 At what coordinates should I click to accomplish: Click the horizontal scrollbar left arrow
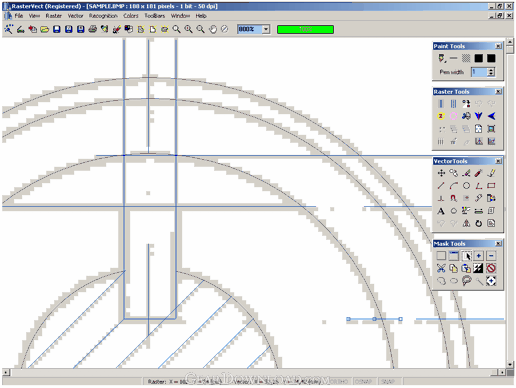tap(5, 372)
